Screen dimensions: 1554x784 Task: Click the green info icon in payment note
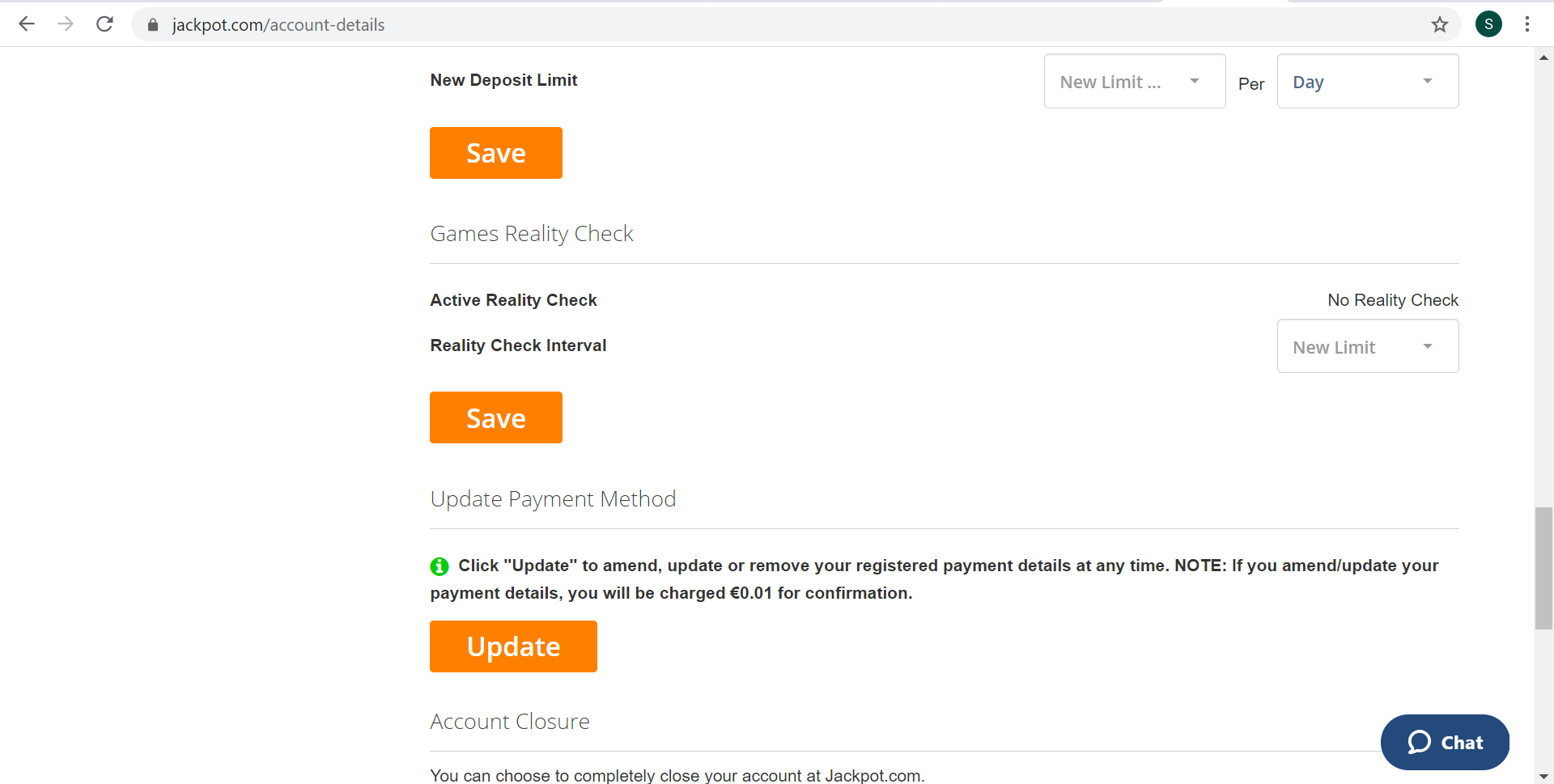[439, 566]
